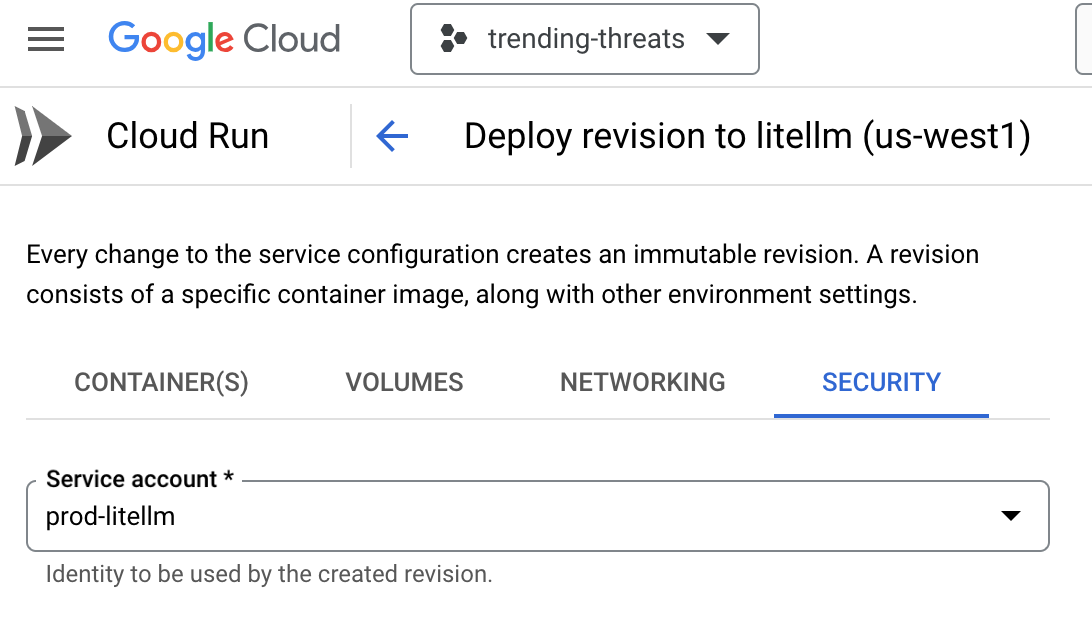Click the hexagon project icon

453,39
